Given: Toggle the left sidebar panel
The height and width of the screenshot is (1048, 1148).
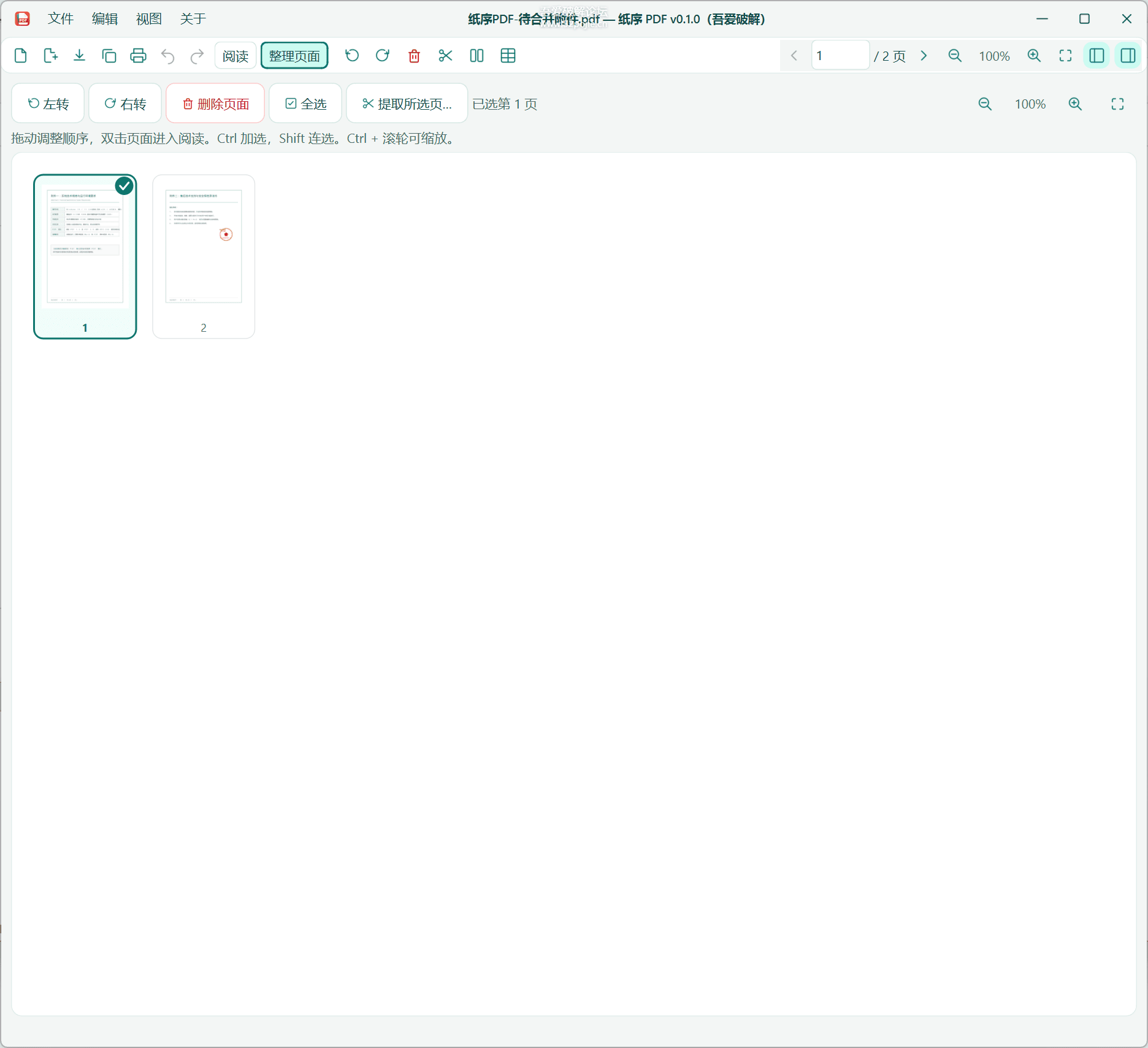Looking at the screenshot, I should pyautogui.click(x=1096, y=56).
